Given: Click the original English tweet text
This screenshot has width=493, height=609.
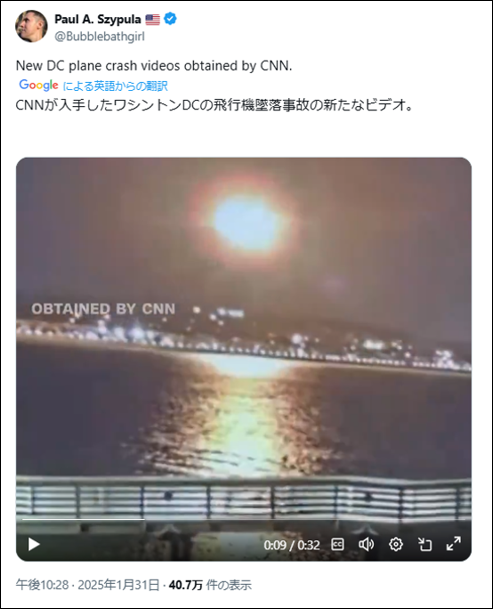Looking at the screenshot, I should [154, 66].
